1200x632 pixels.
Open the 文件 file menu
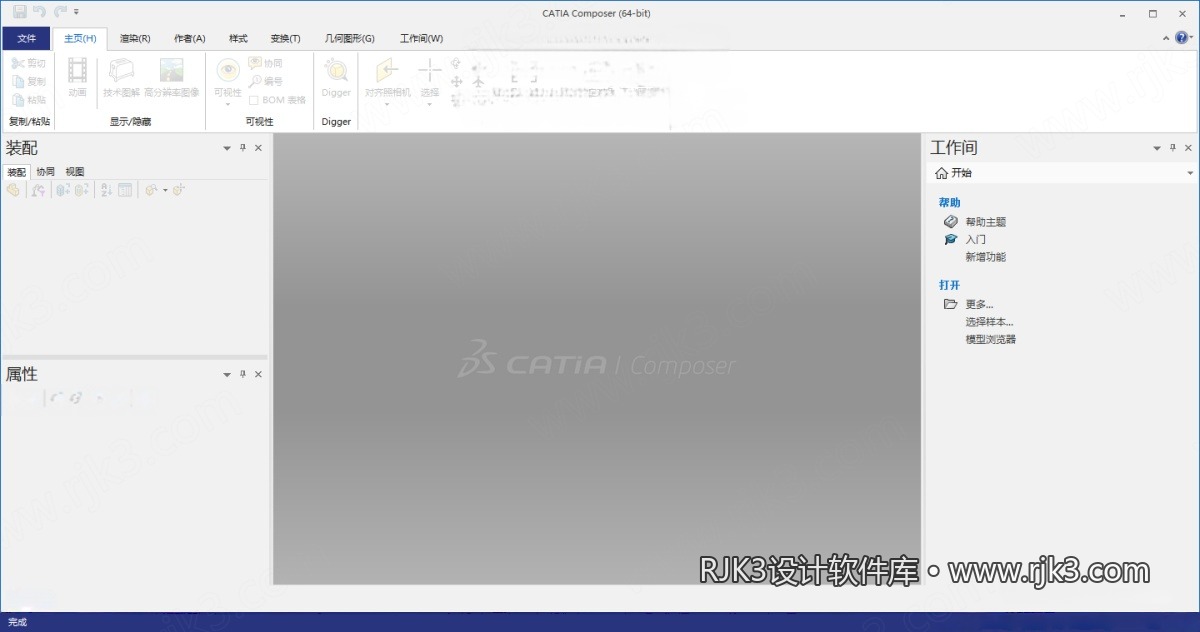pos(26,39)
